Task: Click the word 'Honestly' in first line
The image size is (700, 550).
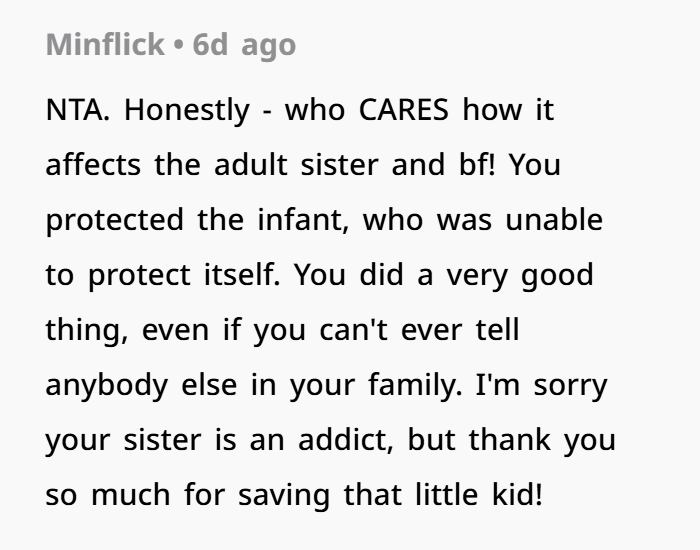Action: tap(187, 110)
